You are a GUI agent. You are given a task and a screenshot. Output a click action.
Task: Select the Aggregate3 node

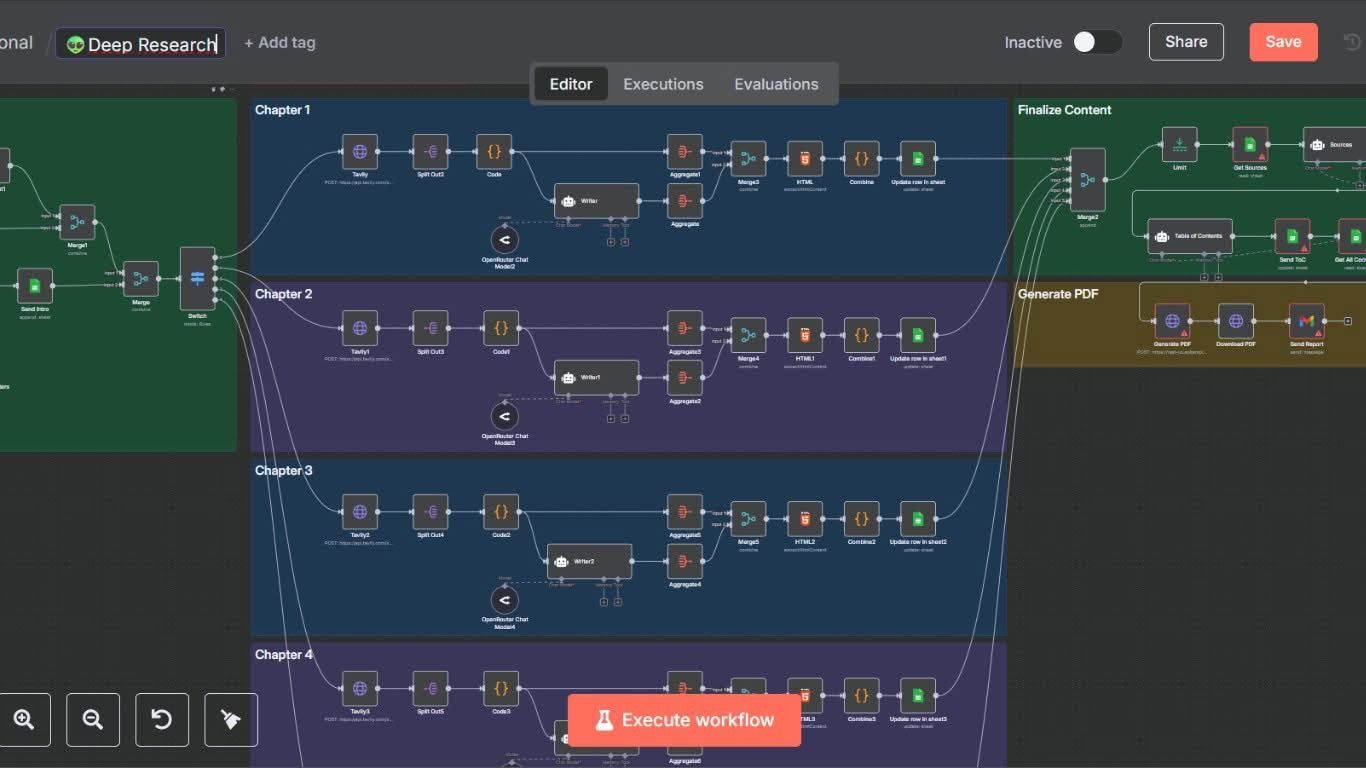pyautogui.click(x=685, y=328)
